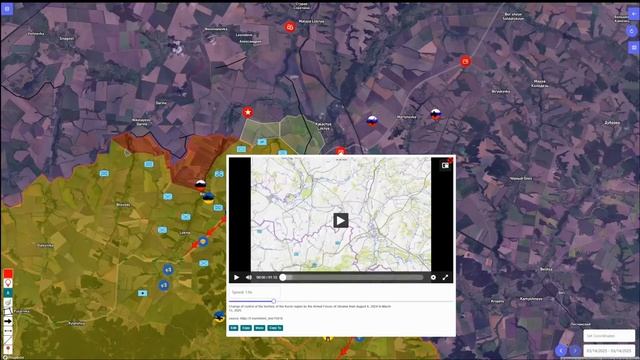Play the video with the center play button
Screen dimensions: 640x360
tap(341, 220)
